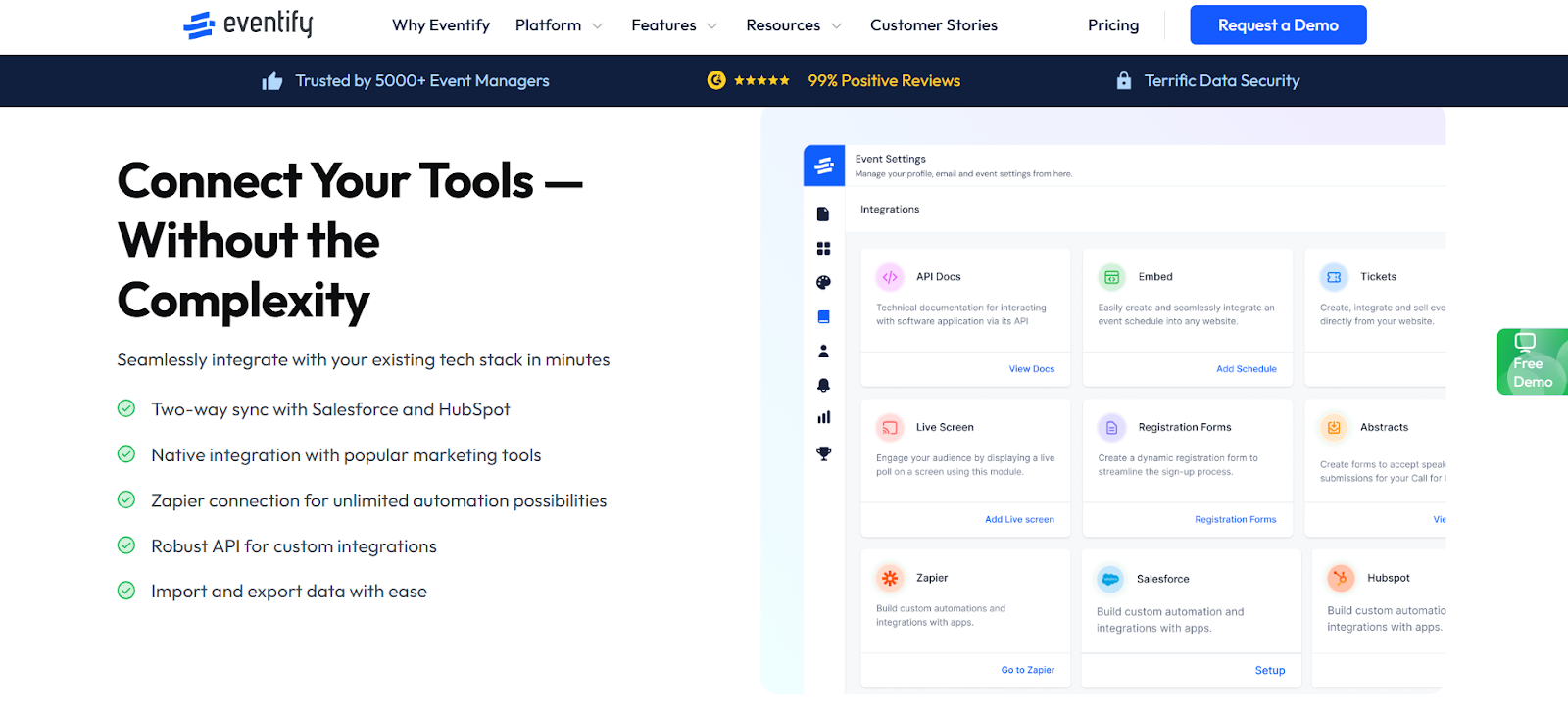1568x711 pixels.
Task: Click the green Free Demo side tab
Action: pos(1533,361)
